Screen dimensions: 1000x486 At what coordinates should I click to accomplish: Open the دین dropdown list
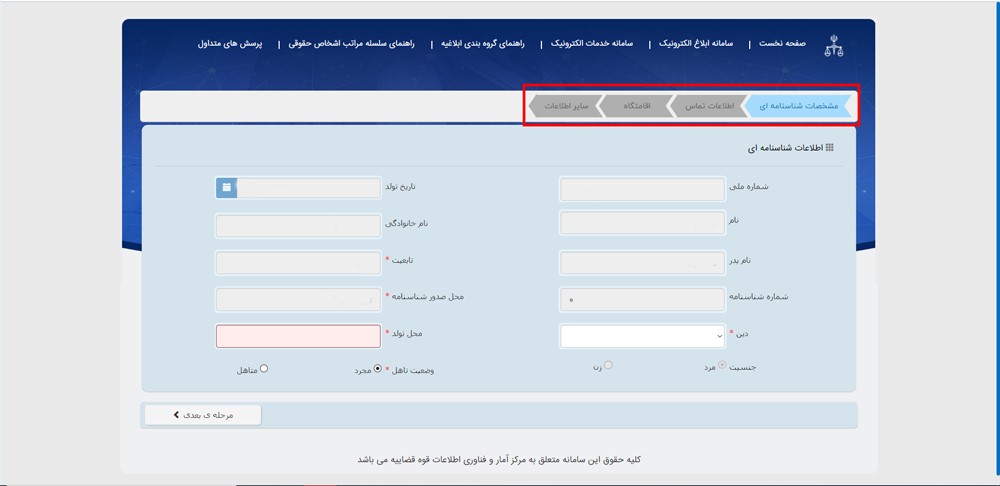[x=642, y=336]
